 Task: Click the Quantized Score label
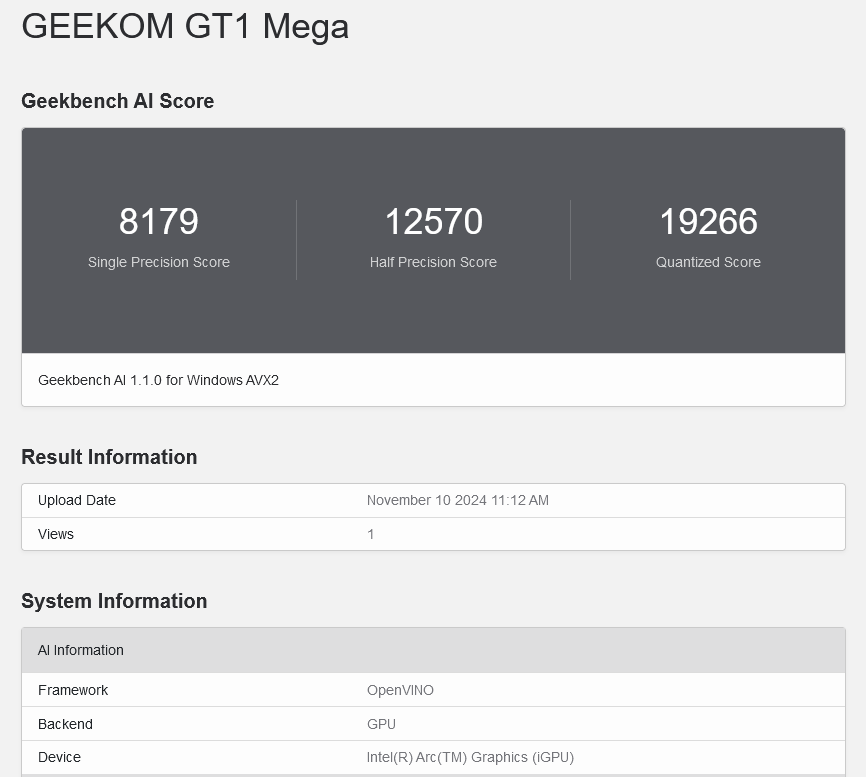tap(709, 262)
